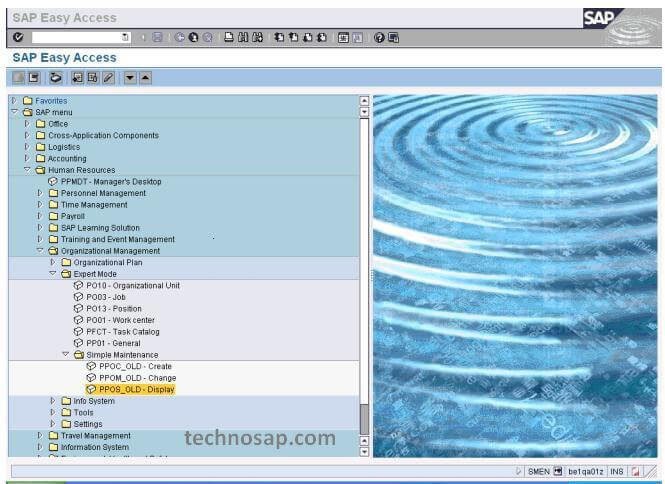Click the SAP Learning Solution folder label
This screenshot has height=484, width=665.
pyautogui.click(x=100, y=227)
